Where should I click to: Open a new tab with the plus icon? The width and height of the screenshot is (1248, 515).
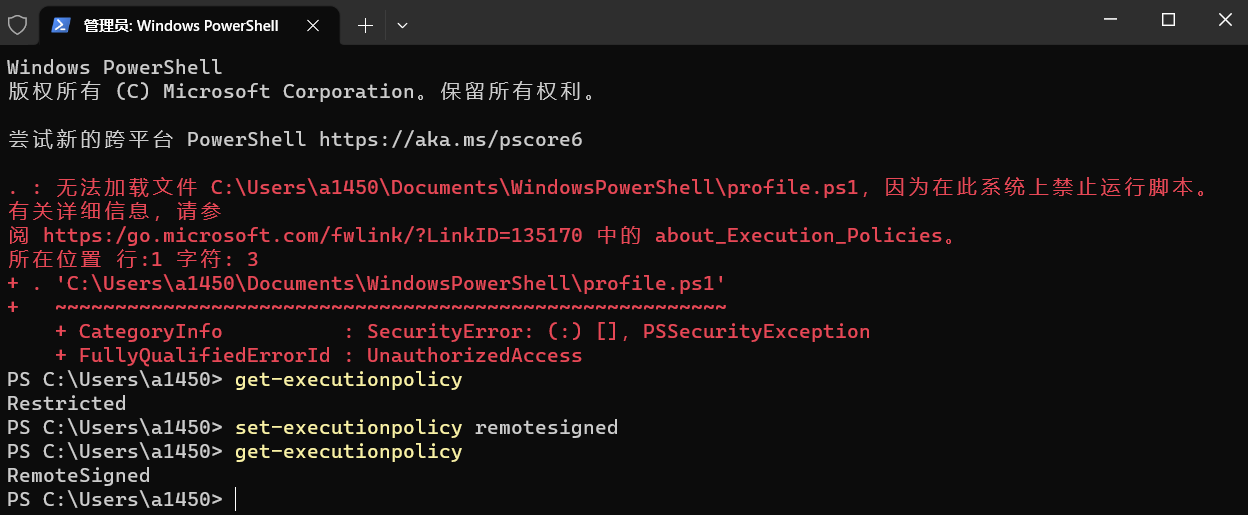tap(365, 26)
